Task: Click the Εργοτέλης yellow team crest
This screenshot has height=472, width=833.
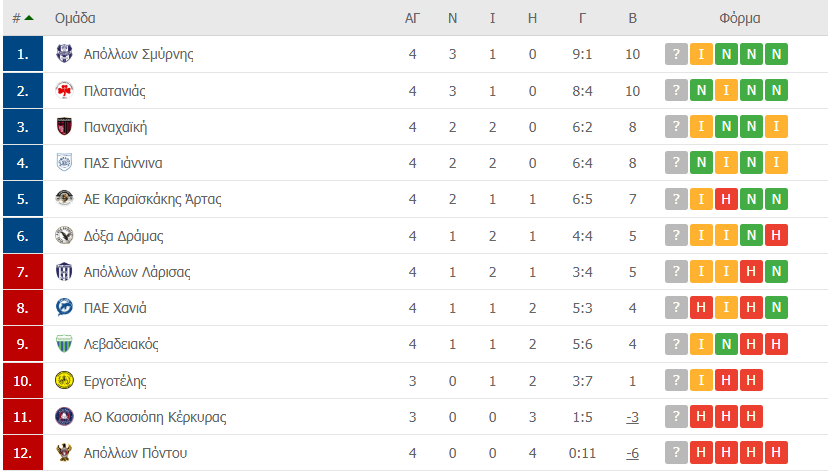Action: pos(65,381)
